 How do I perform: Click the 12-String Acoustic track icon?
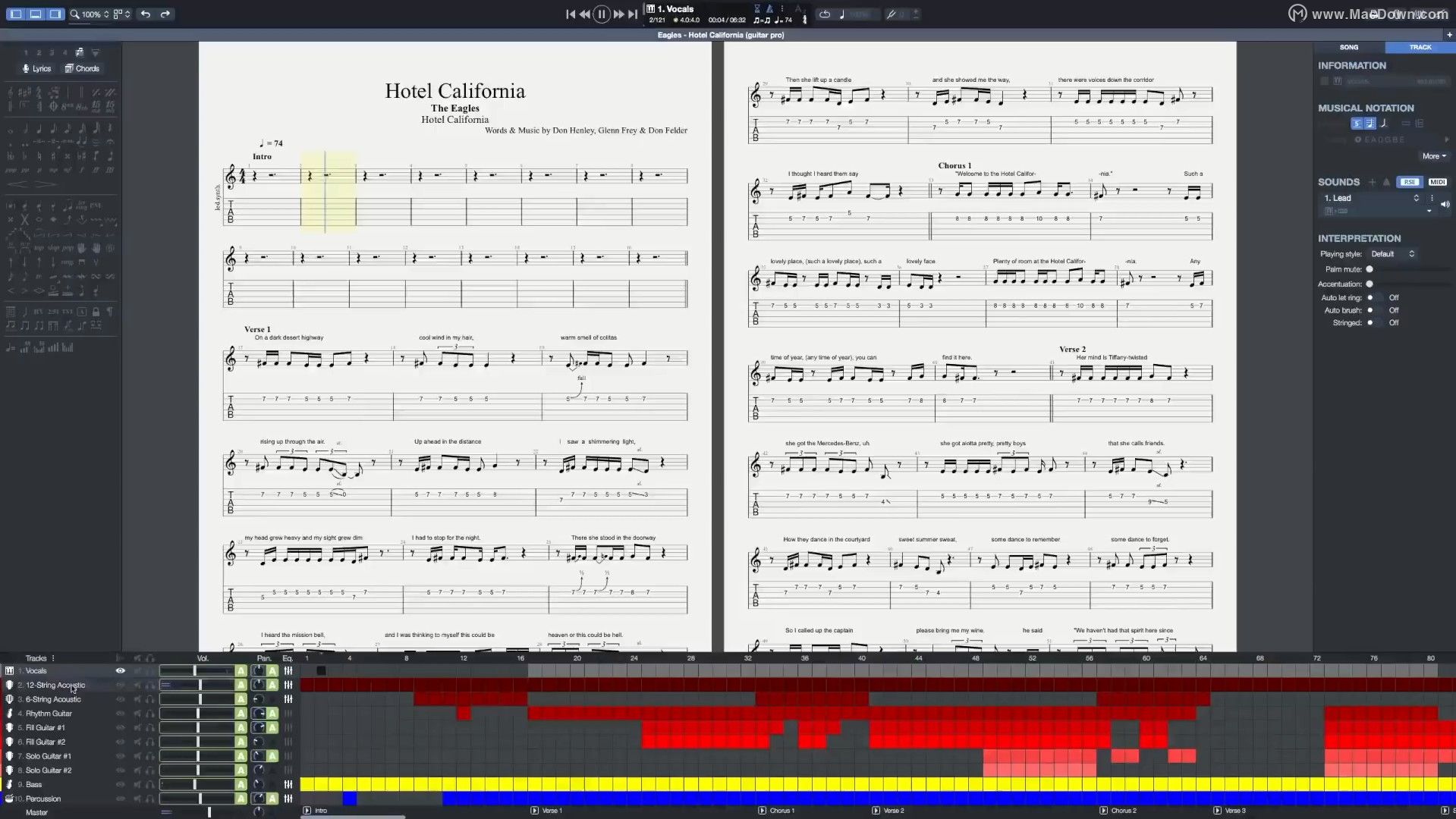pos(9,685)
